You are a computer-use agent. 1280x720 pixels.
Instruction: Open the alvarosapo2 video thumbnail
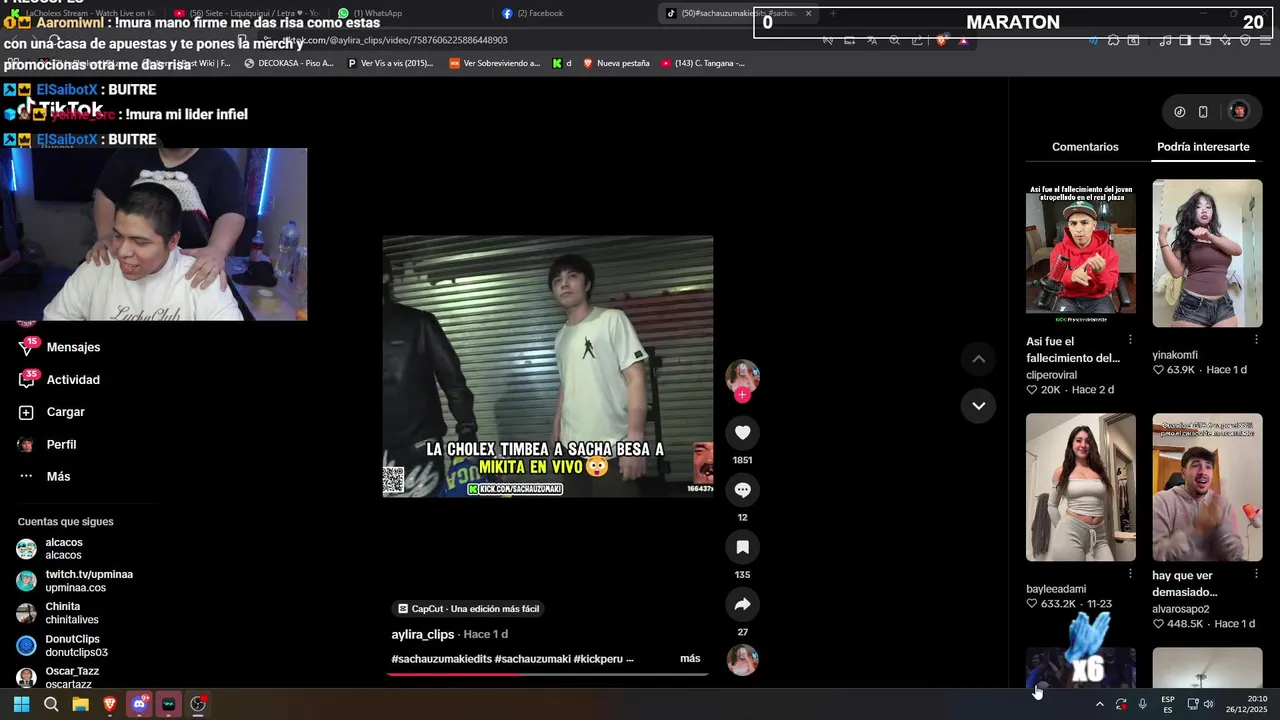coord(1207,487)
